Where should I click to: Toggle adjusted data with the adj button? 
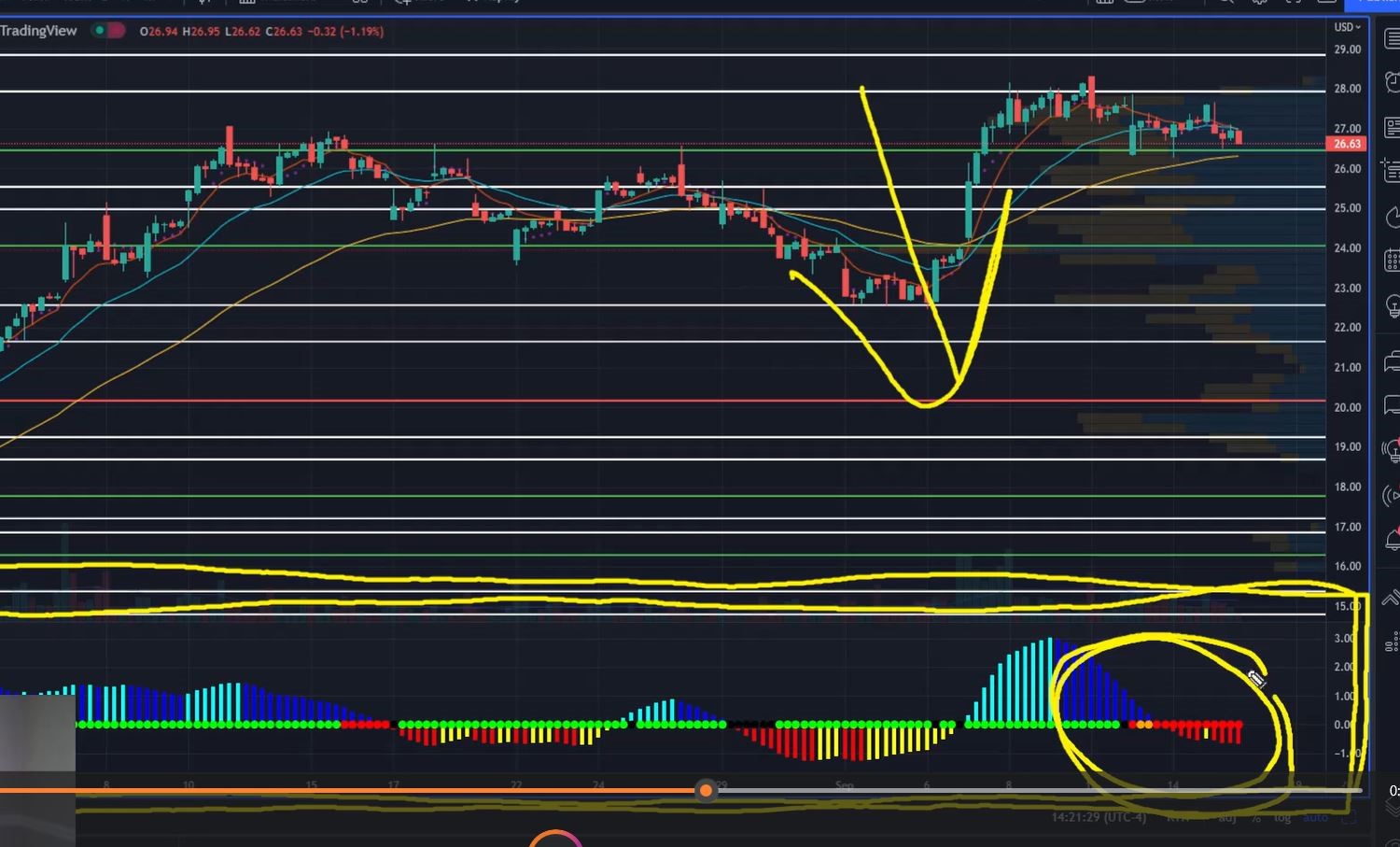pyautogui.click(x=1227, y=817)
